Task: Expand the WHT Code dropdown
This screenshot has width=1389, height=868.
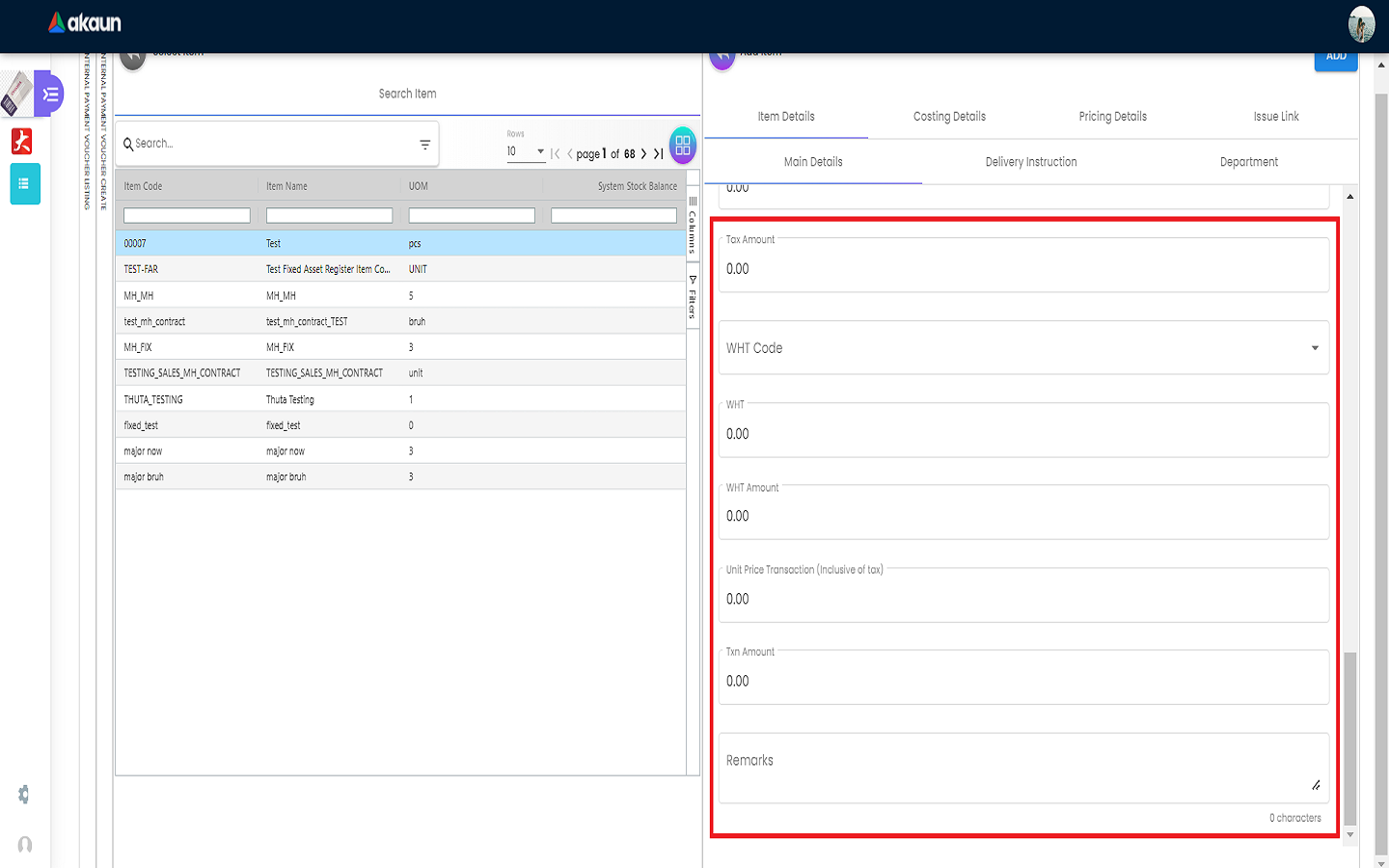Action: [1314, 348]
